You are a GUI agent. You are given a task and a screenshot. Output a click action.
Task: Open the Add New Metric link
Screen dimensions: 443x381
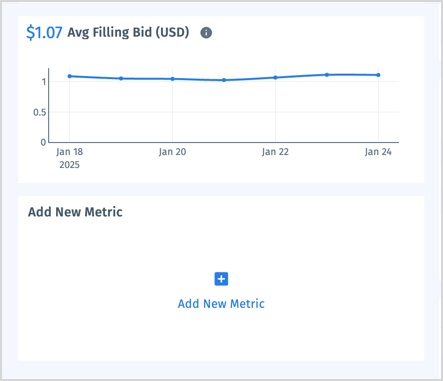(221, 304)
